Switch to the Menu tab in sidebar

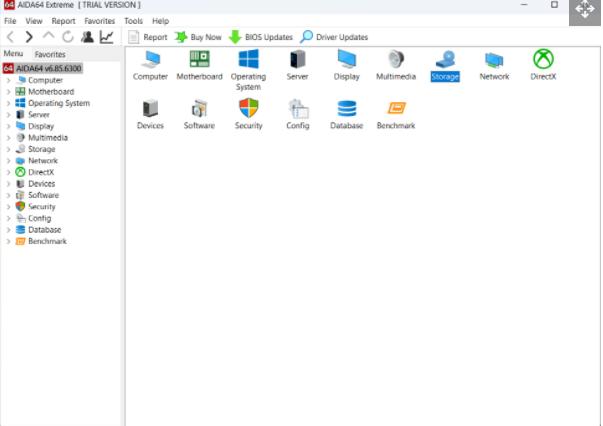coord(13,53)
